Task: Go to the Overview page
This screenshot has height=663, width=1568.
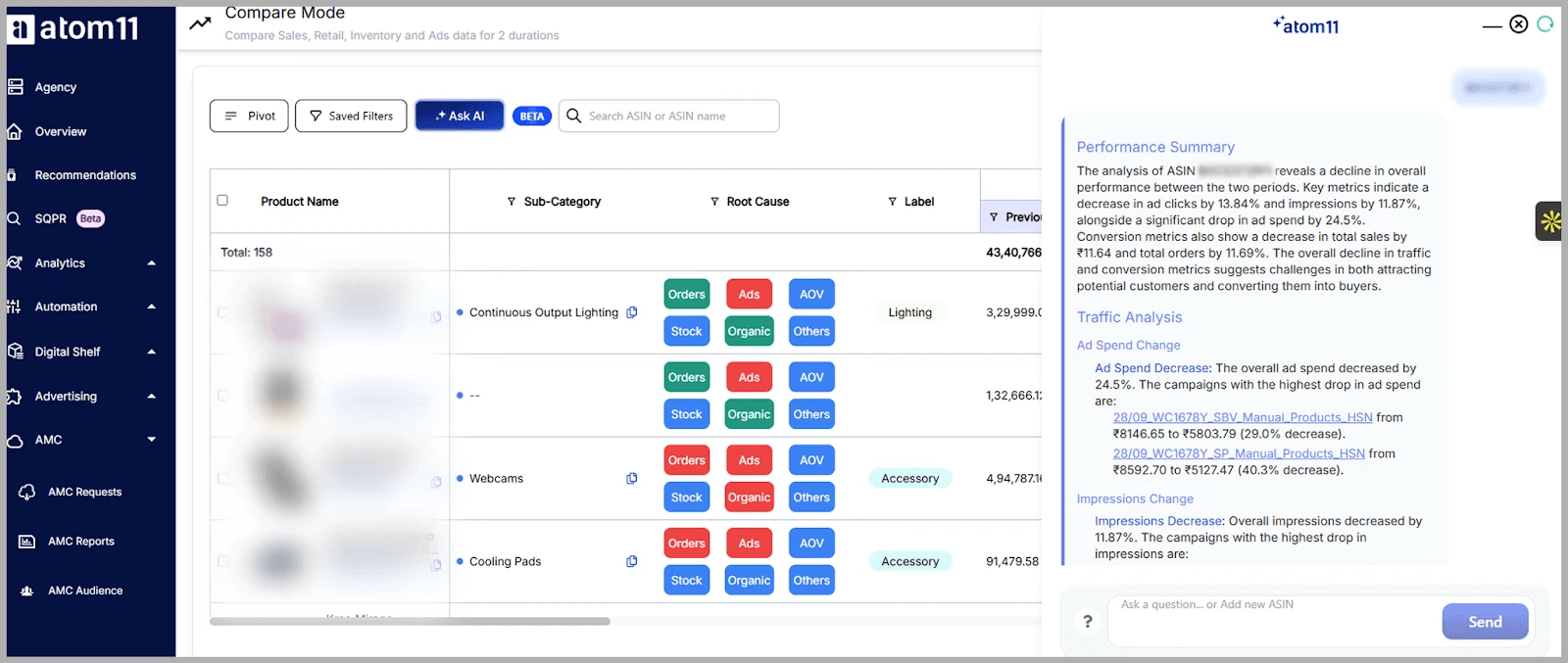Action: pyautogui.click(x=61, y=131)
